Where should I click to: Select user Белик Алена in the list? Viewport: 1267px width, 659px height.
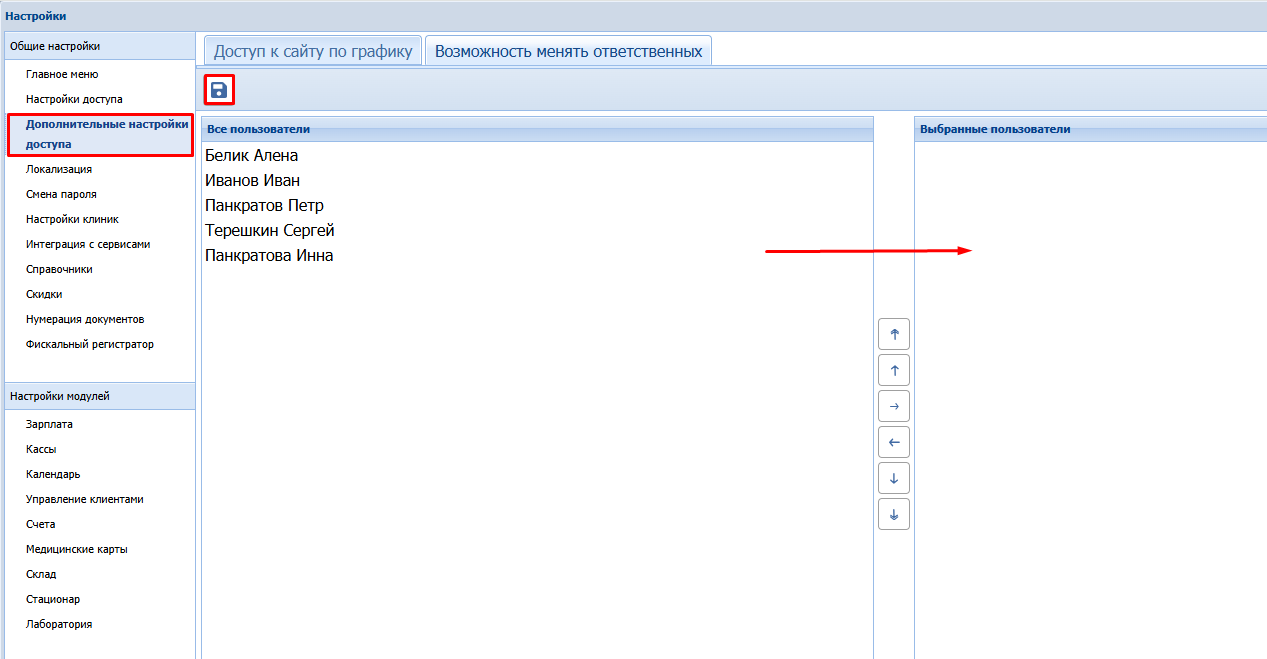coord(251,156)
